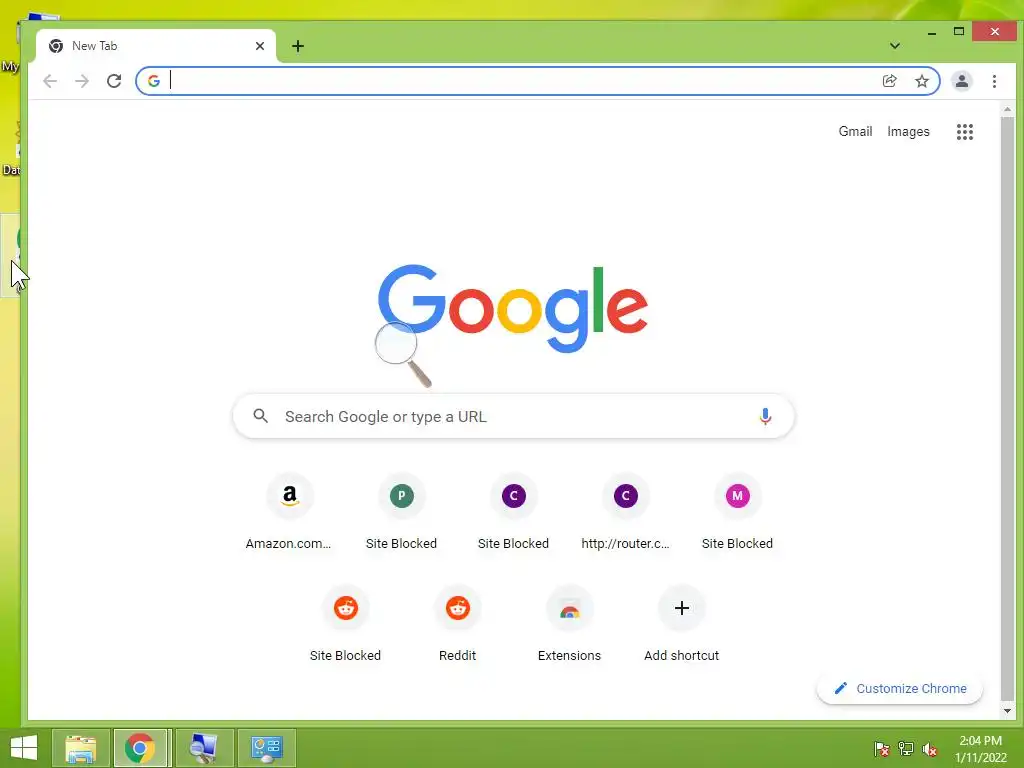This screenshot has width=1024, height=768.
Task: Expand the tab search chevron
Action: (x=895, y=46)
